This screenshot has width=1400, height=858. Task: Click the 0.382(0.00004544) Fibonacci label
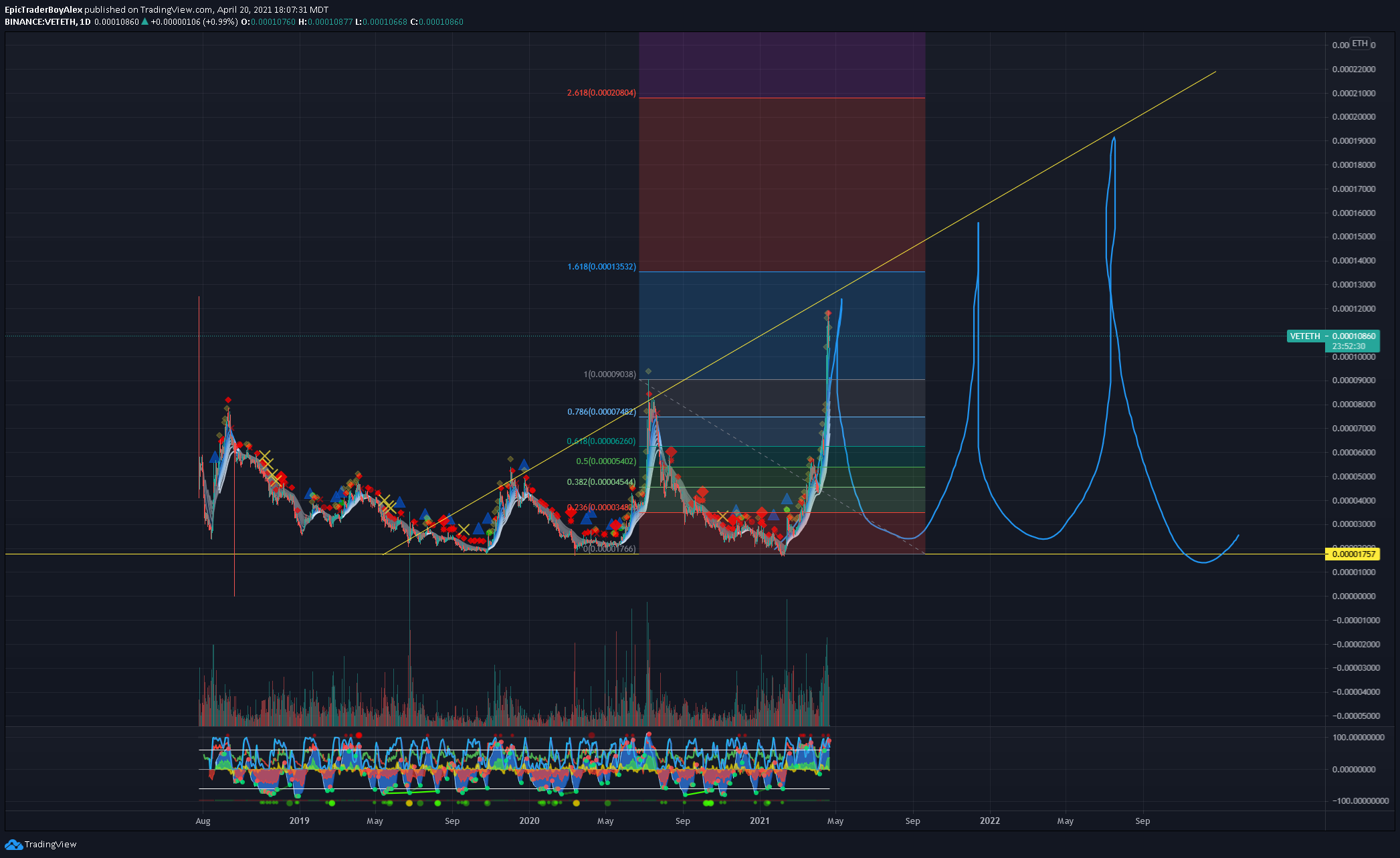click(601, 482)
